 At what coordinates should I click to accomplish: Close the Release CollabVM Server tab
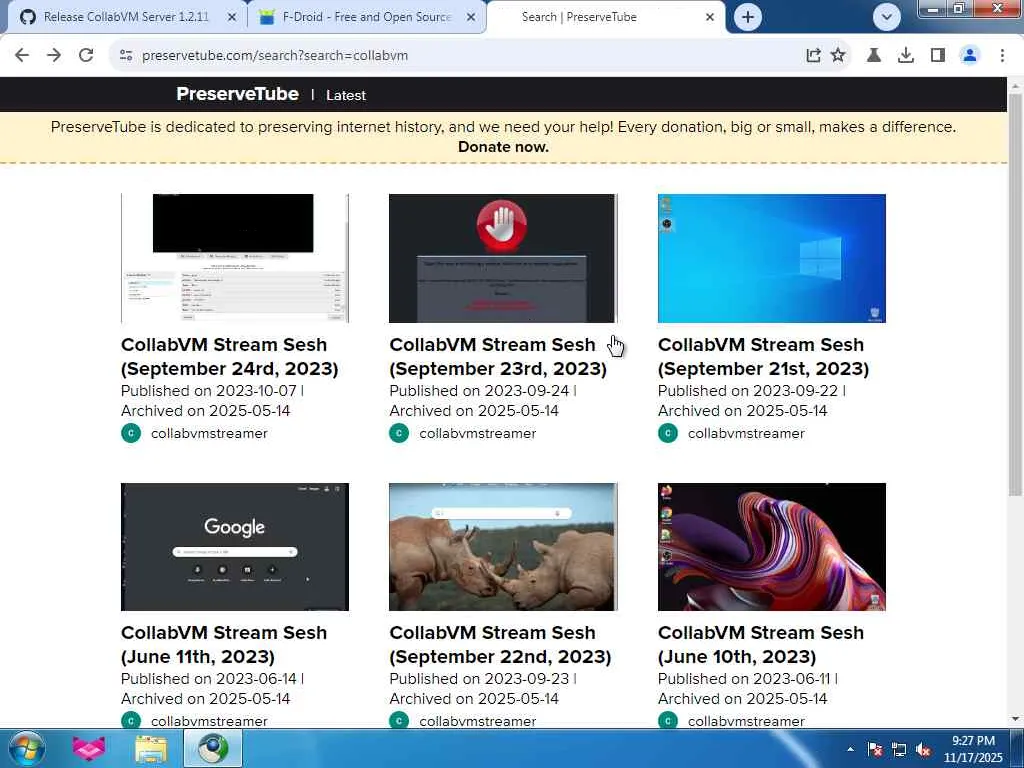[232, 18]
